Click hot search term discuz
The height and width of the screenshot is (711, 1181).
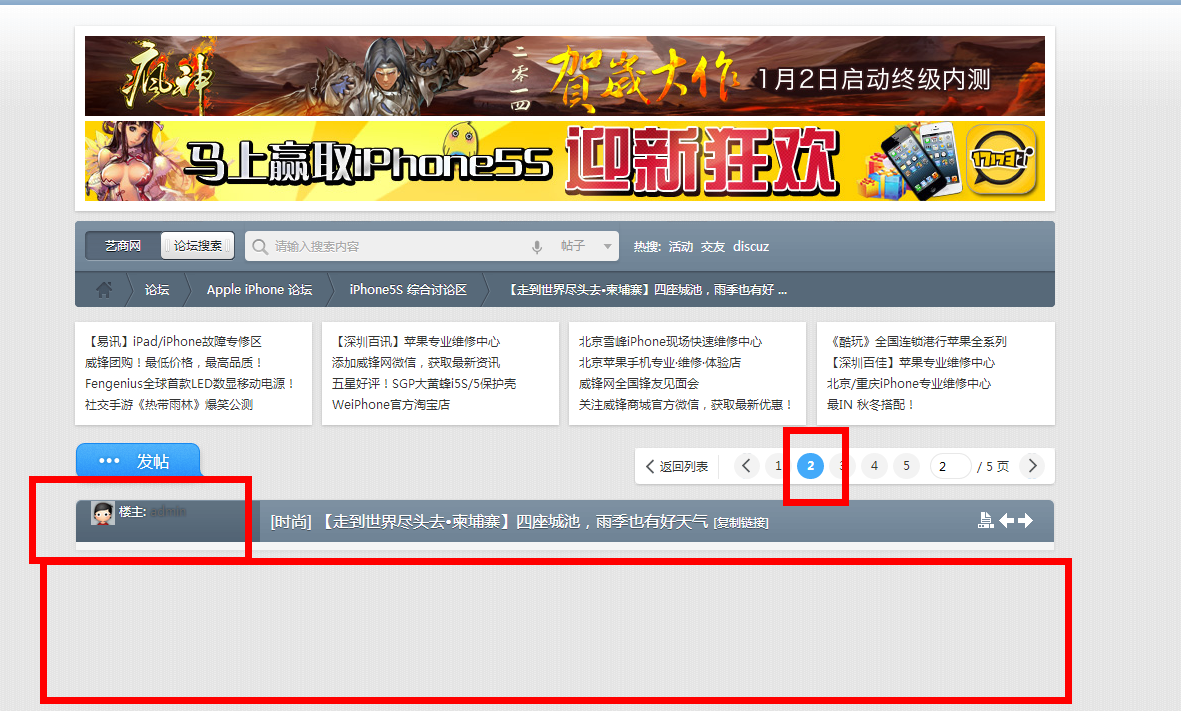point(751,246)
